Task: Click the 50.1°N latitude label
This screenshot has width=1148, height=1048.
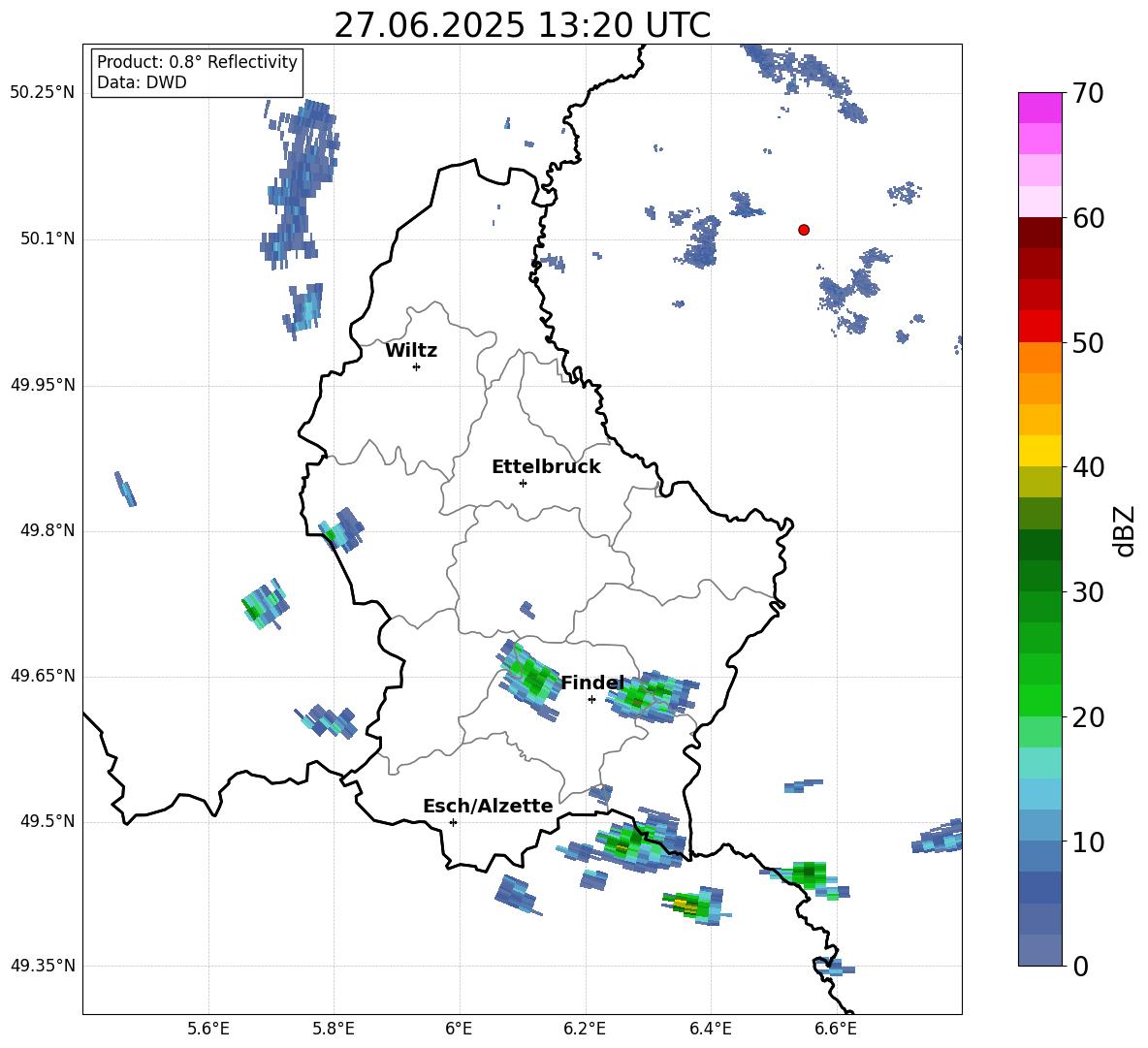Action: (47, 239)
